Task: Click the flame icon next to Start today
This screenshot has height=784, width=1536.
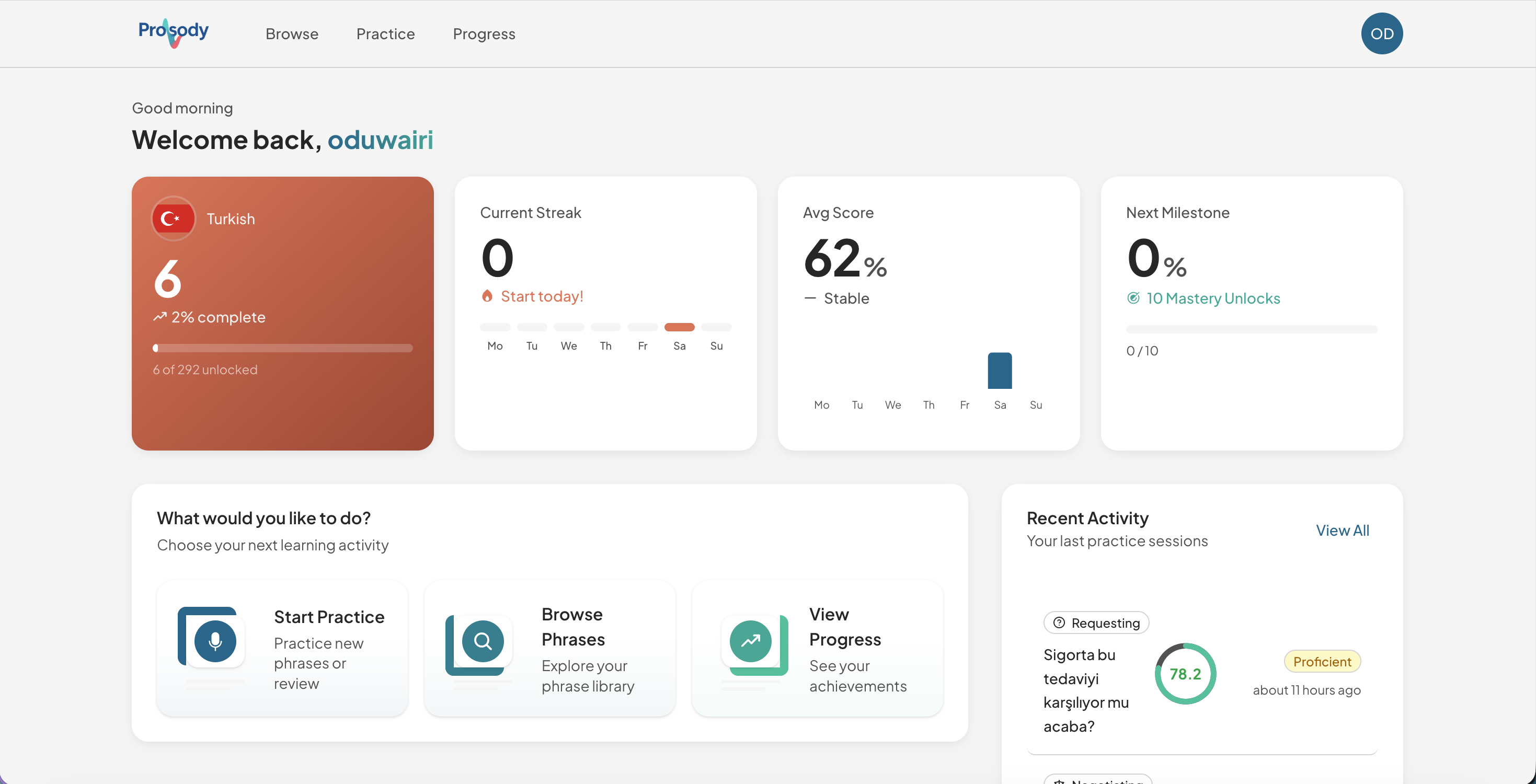Action: tap(489, 296)
